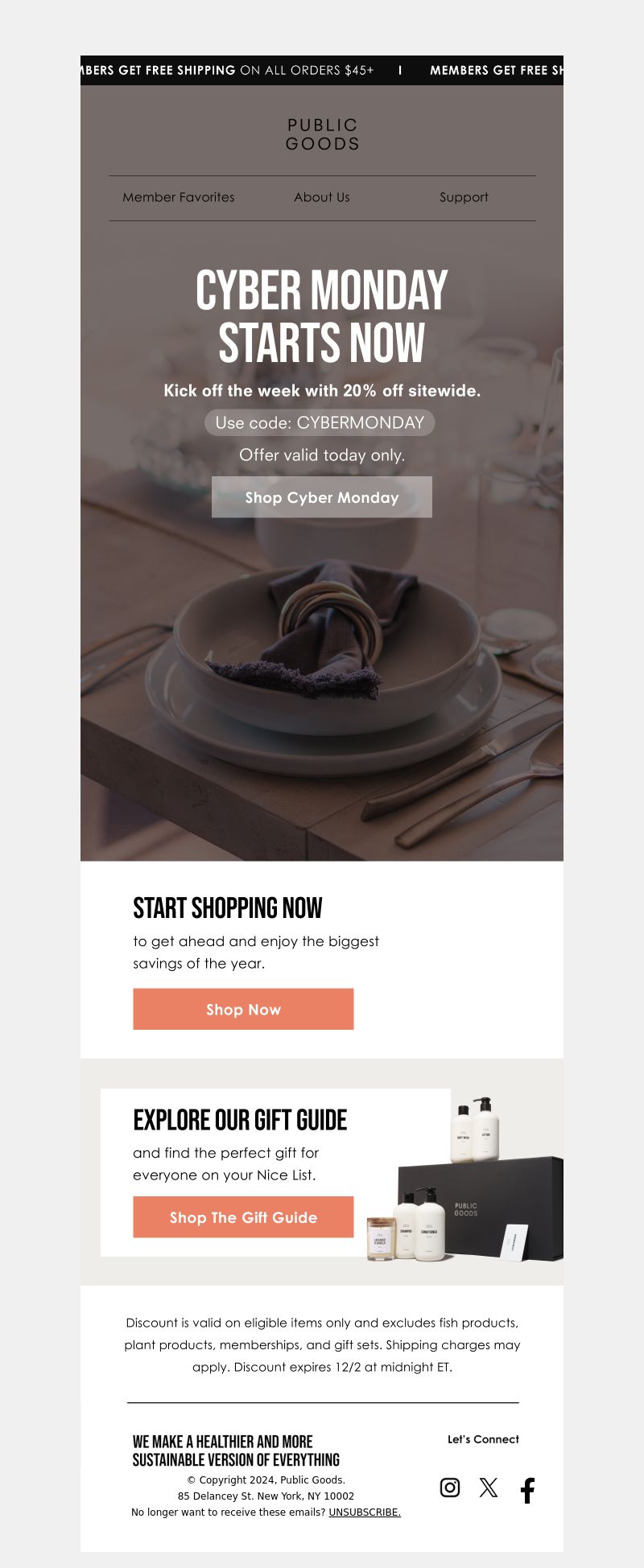This screenshot has height=1568, width=644.
Task: Click the Shop The Gift Guide button
Action: pyautogui.click(x=243, y=1217)
